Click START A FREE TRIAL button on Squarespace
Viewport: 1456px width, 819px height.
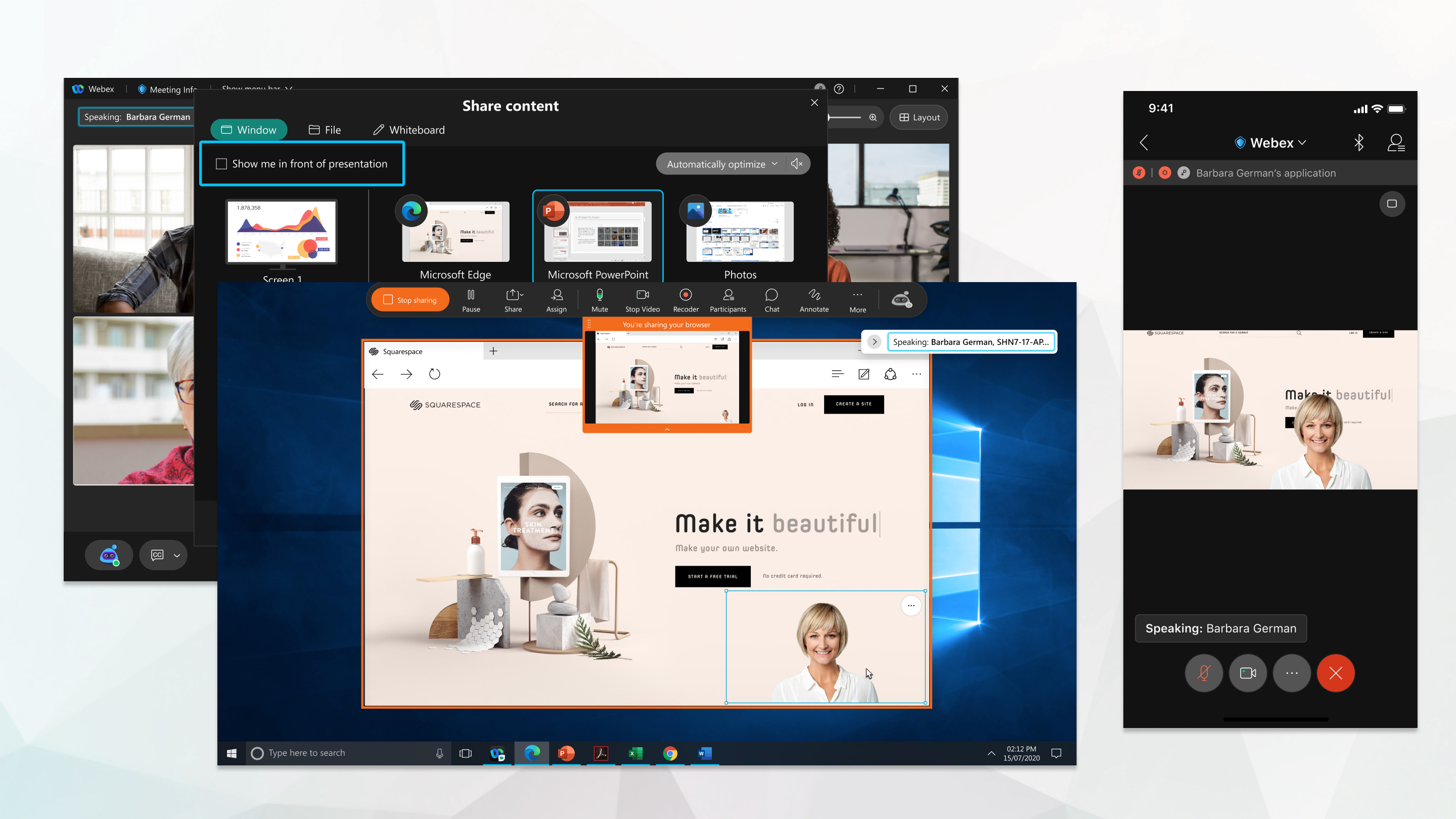(x=713, y=575)
